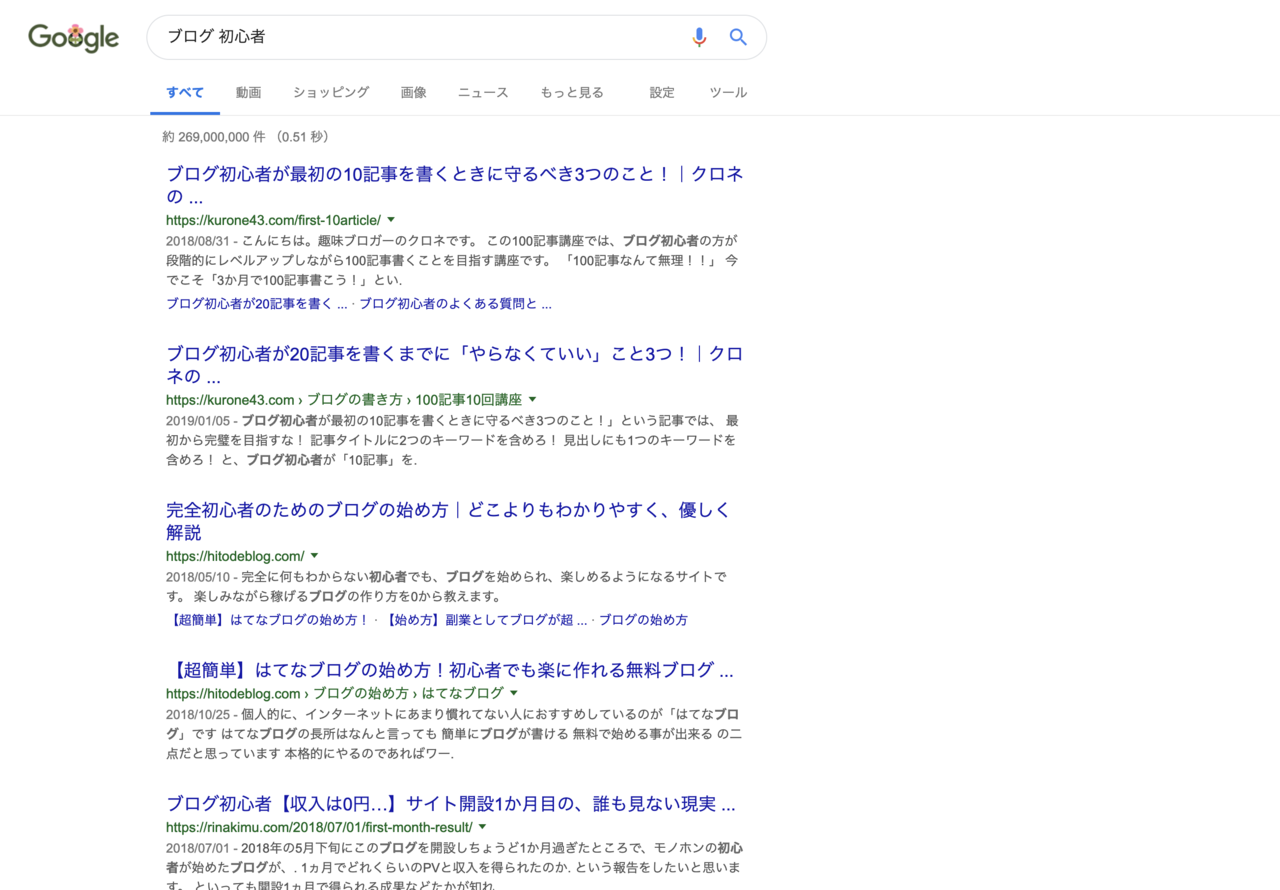The height and width of the screenshot is (890, 1280).
Task: Open the ニュース tab
Action: pos(483,92)
